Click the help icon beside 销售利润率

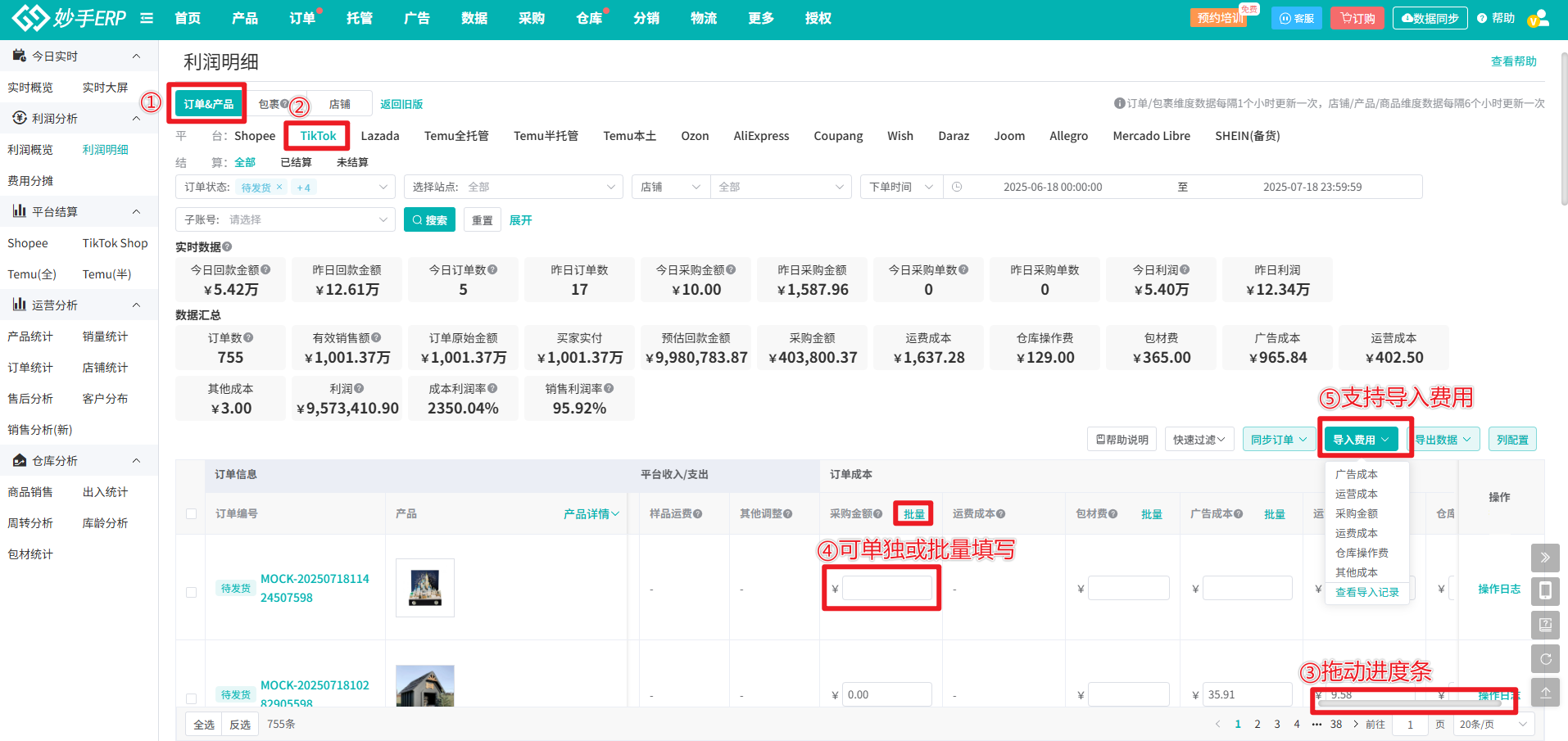[609, 388]
